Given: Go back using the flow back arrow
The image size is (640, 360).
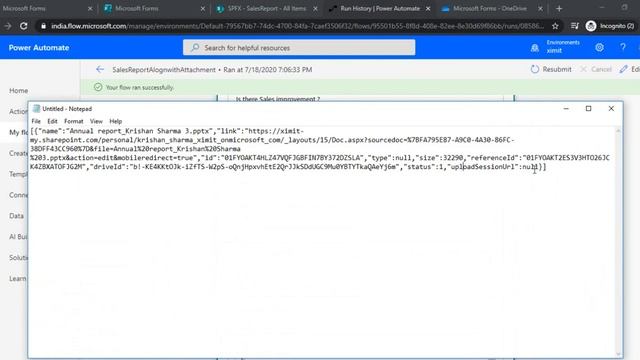Looking at the screenshot, I should [x=100, y=69].
